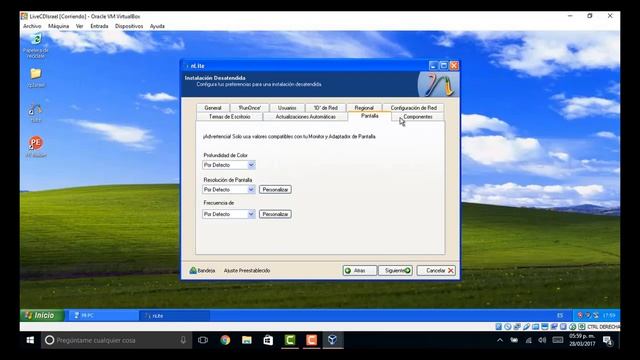This screenshot has height=360, width=640.
Task: Select the VirtualBox icon in taskbar
Action: [x=333, y=340]
